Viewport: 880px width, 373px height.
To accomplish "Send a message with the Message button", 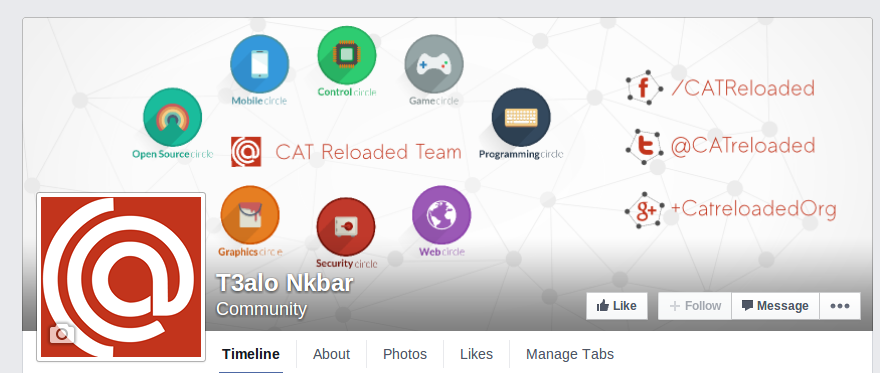I will [775, 306].
